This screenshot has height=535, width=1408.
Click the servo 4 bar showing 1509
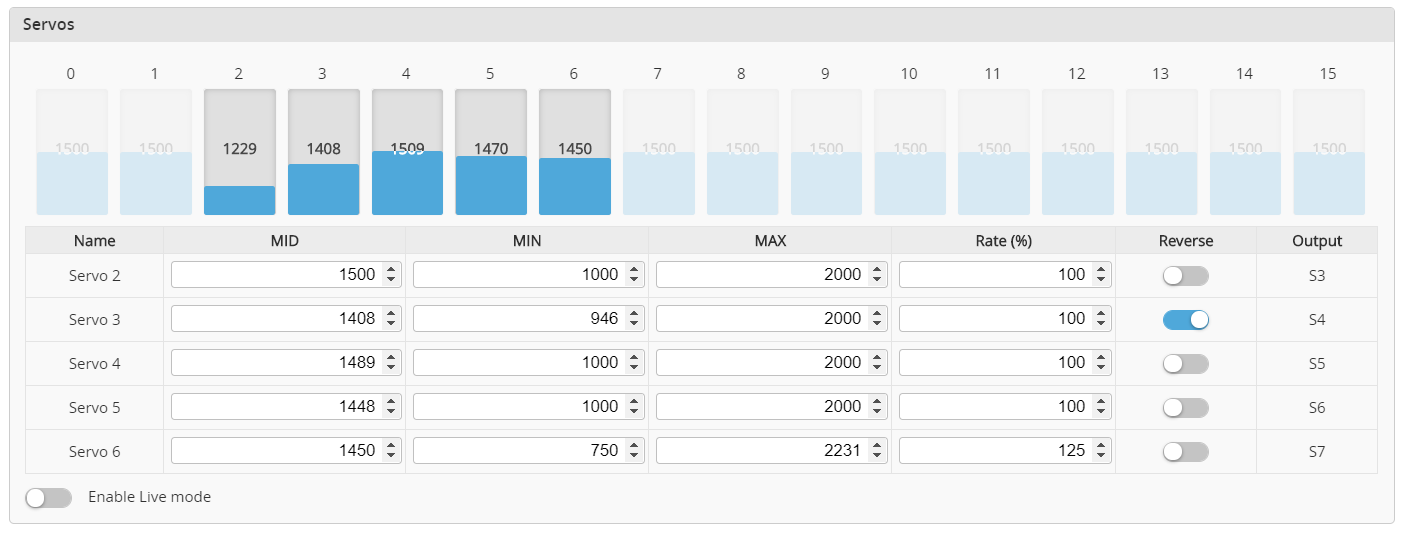pos(407,152)
